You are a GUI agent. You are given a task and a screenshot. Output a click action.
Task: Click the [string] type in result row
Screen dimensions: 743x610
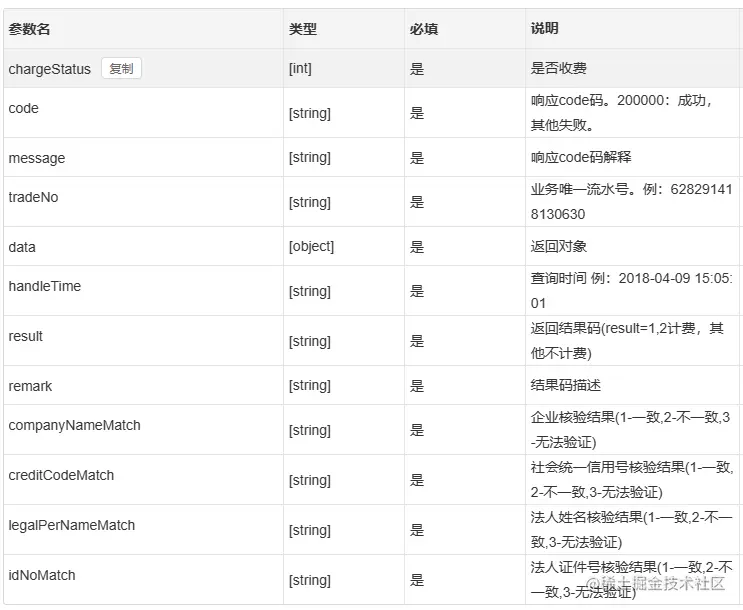tap(310, 341)
